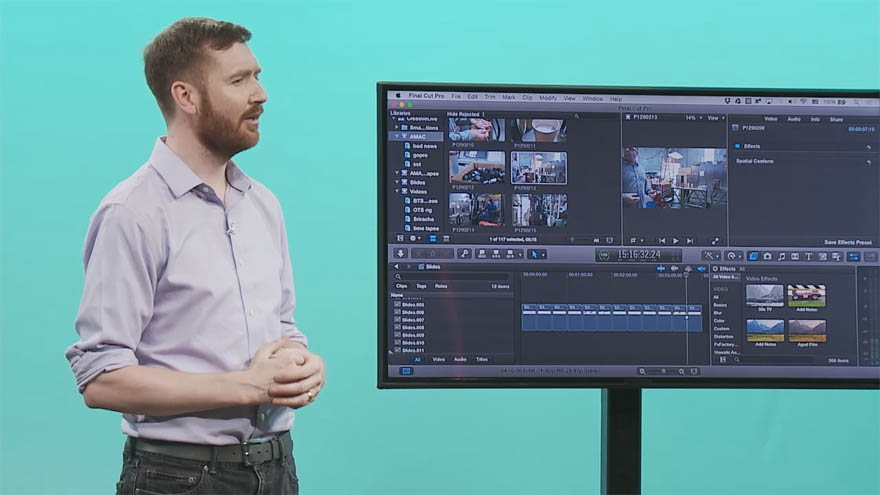Click the timeline zoom-out magnifier
Screen dimensions: 880x495
point(642,371)
